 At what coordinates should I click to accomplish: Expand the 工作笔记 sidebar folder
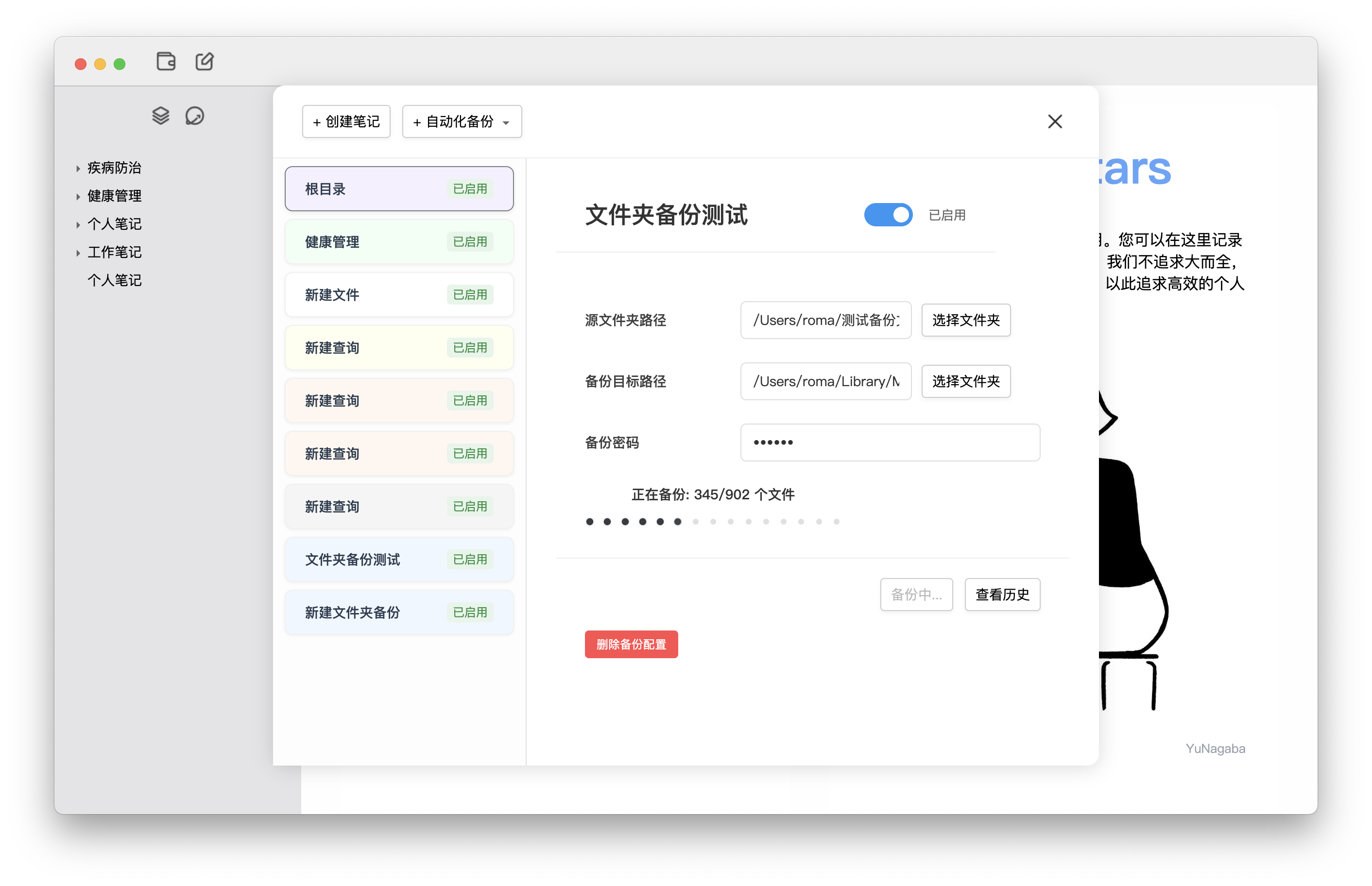78,253
